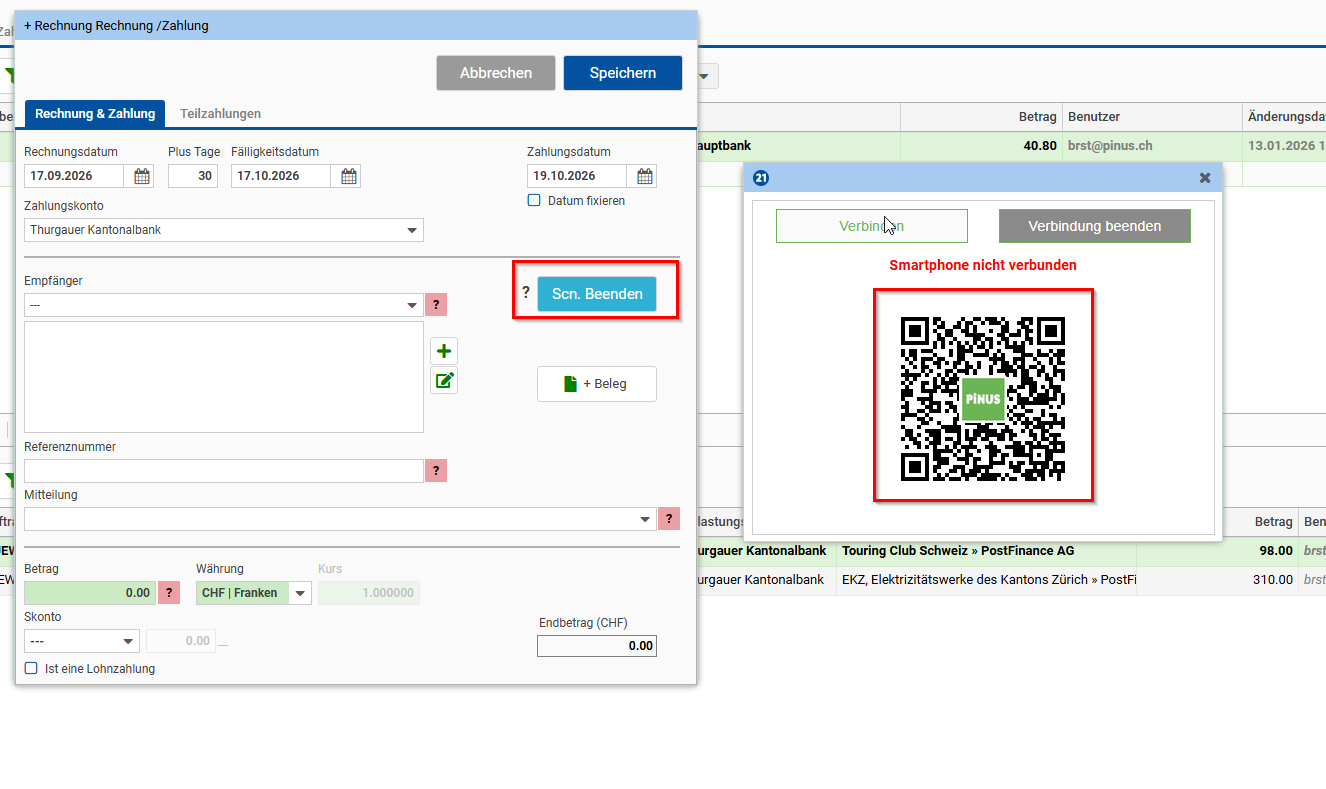This screenshot has height=789, width=1326.
Task: Open the Fälligkeitsdatum calendar picker
Action: tap(349, 176)
